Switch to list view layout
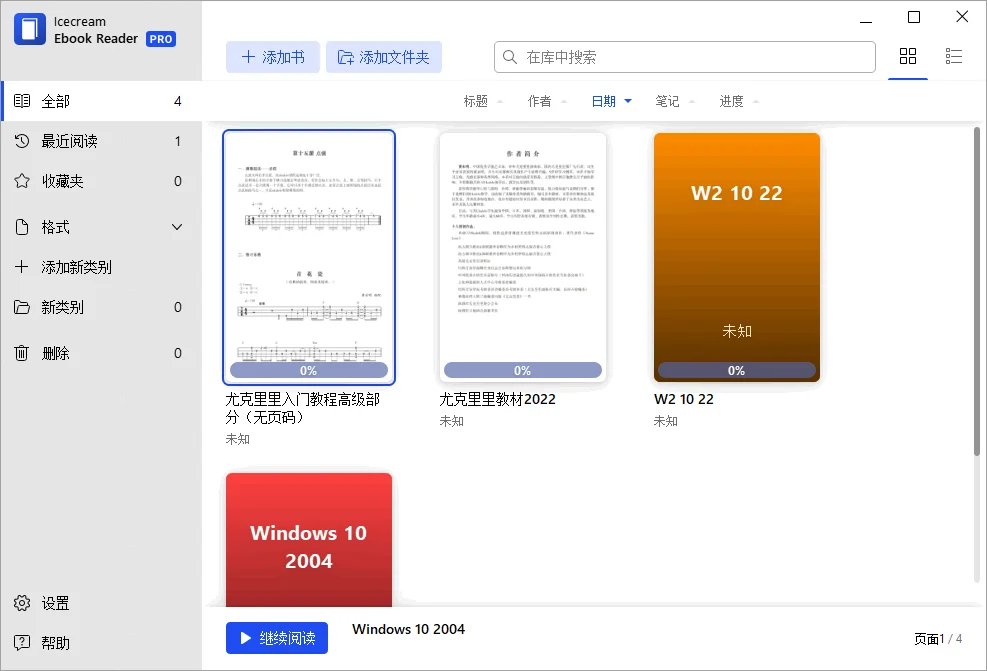 [953, 57]
